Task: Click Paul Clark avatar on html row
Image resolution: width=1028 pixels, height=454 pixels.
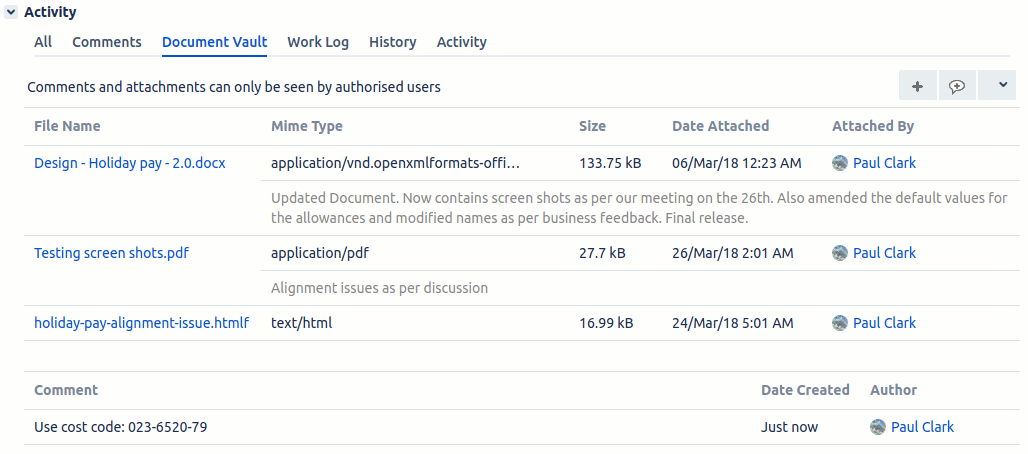Action: point(840,323)
